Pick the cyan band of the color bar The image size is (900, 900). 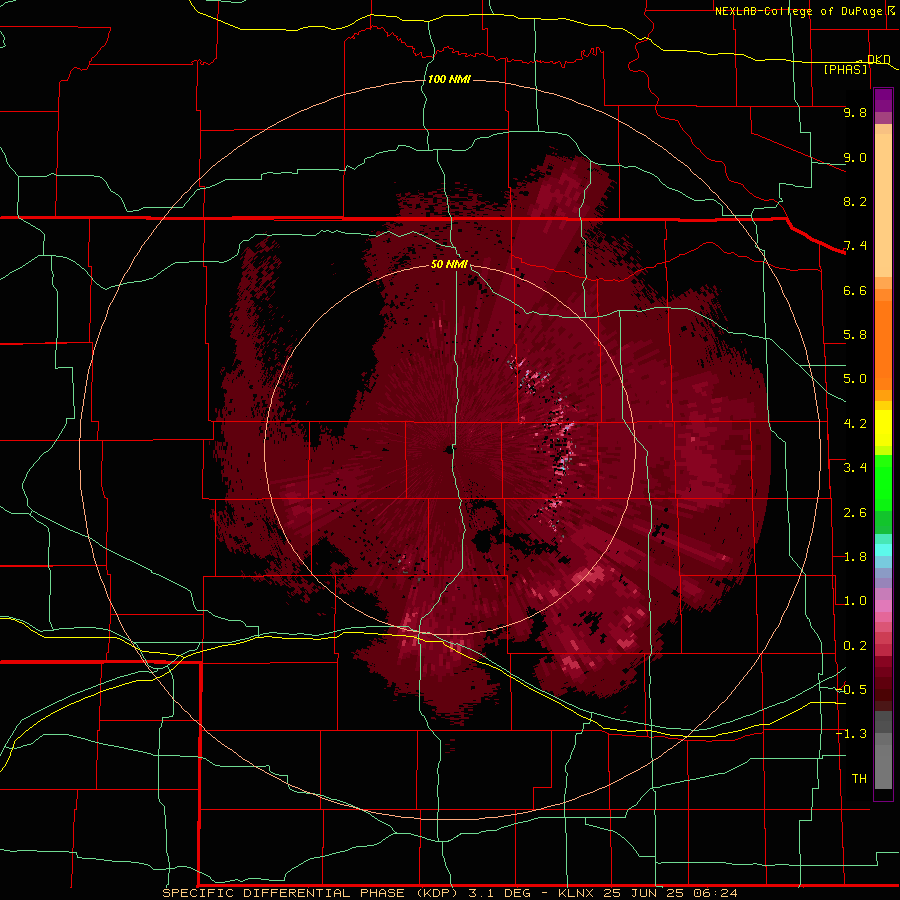coord(883,550)
